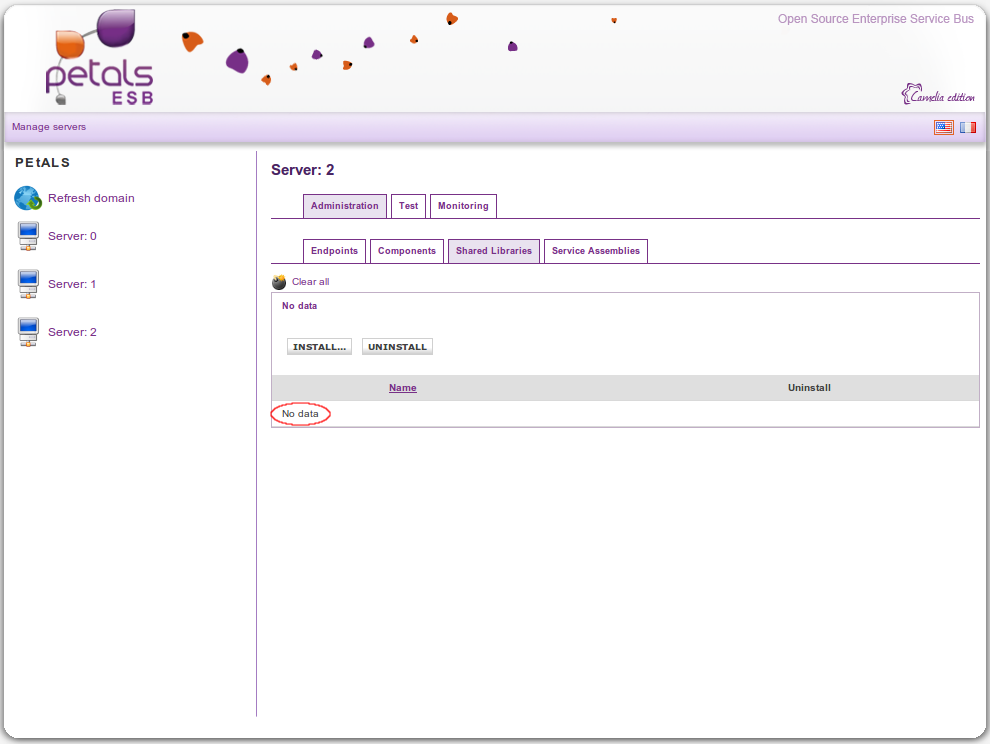The image size is (990, 744).
Task: Open the Server: 1 text link
Action: [72, 284]
